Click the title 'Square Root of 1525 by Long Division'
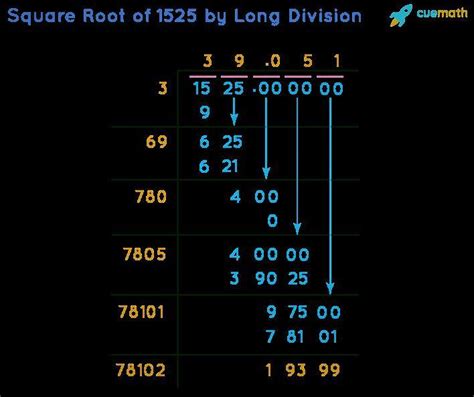This screenshot has width=474, height=397. pyautogui.click(x=184, y=16)
